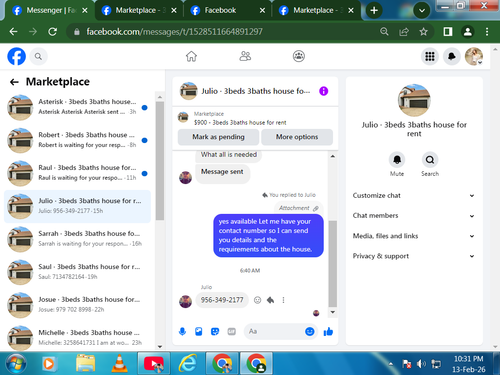Go to the Home feed icon

(x=191, y=56)
